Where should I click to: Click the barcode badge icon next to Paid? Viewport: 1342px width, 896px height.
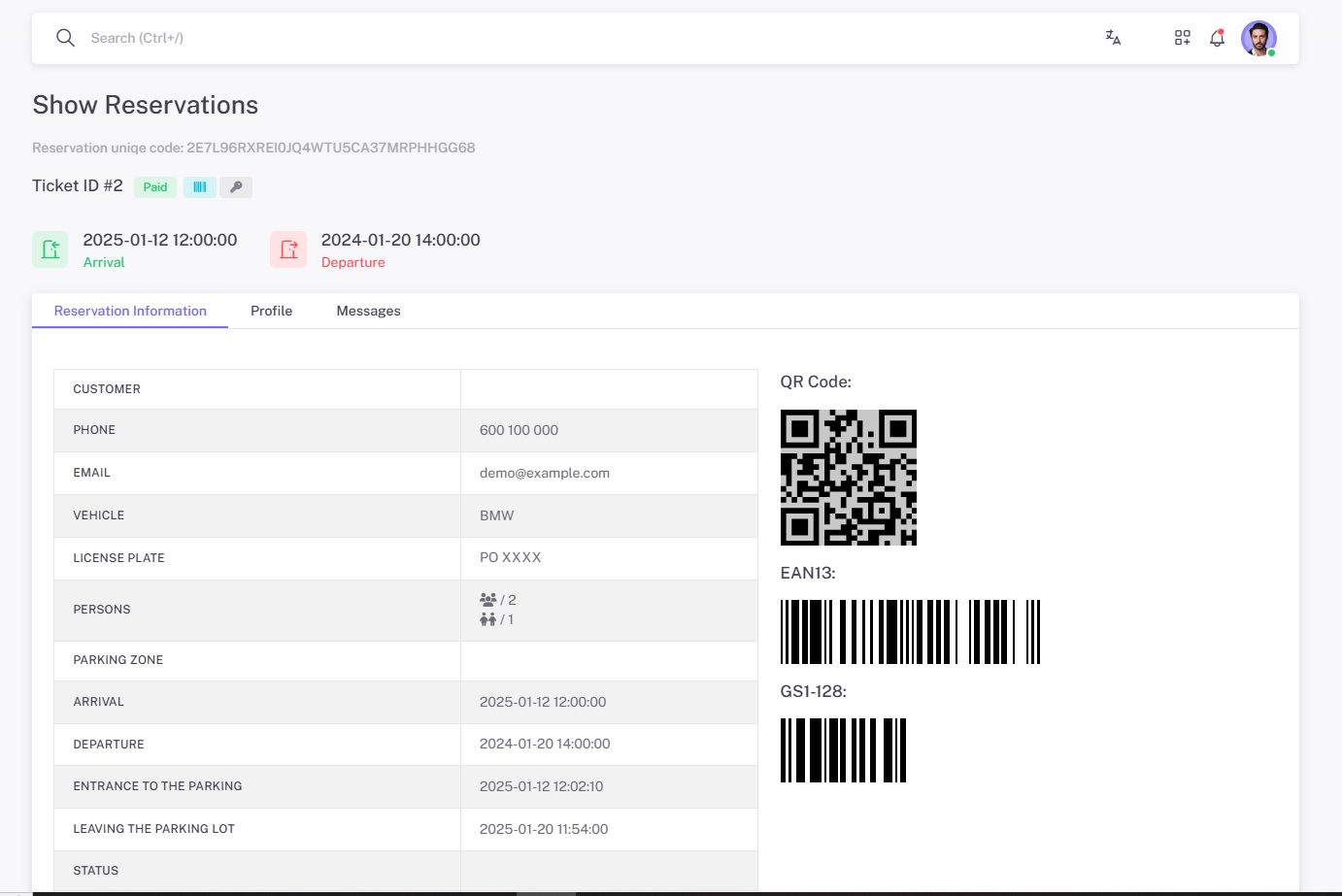coord(200,186)
